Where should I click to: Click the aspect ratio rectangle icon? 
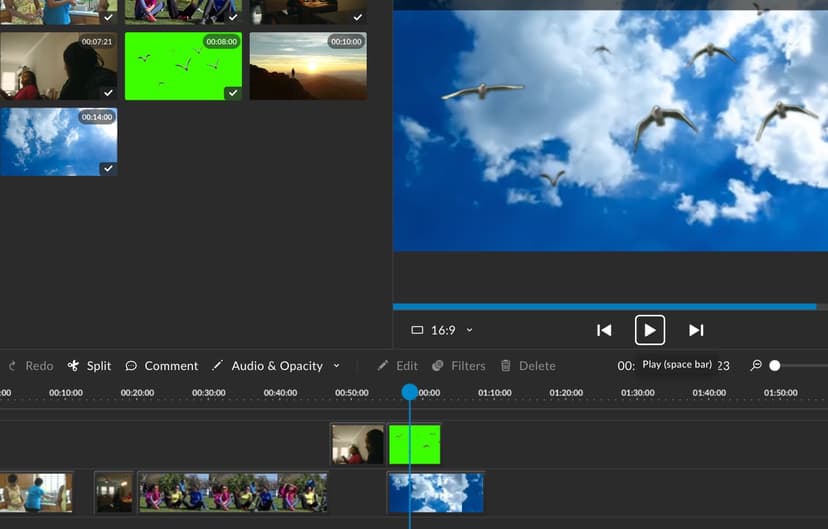(417, 330)
